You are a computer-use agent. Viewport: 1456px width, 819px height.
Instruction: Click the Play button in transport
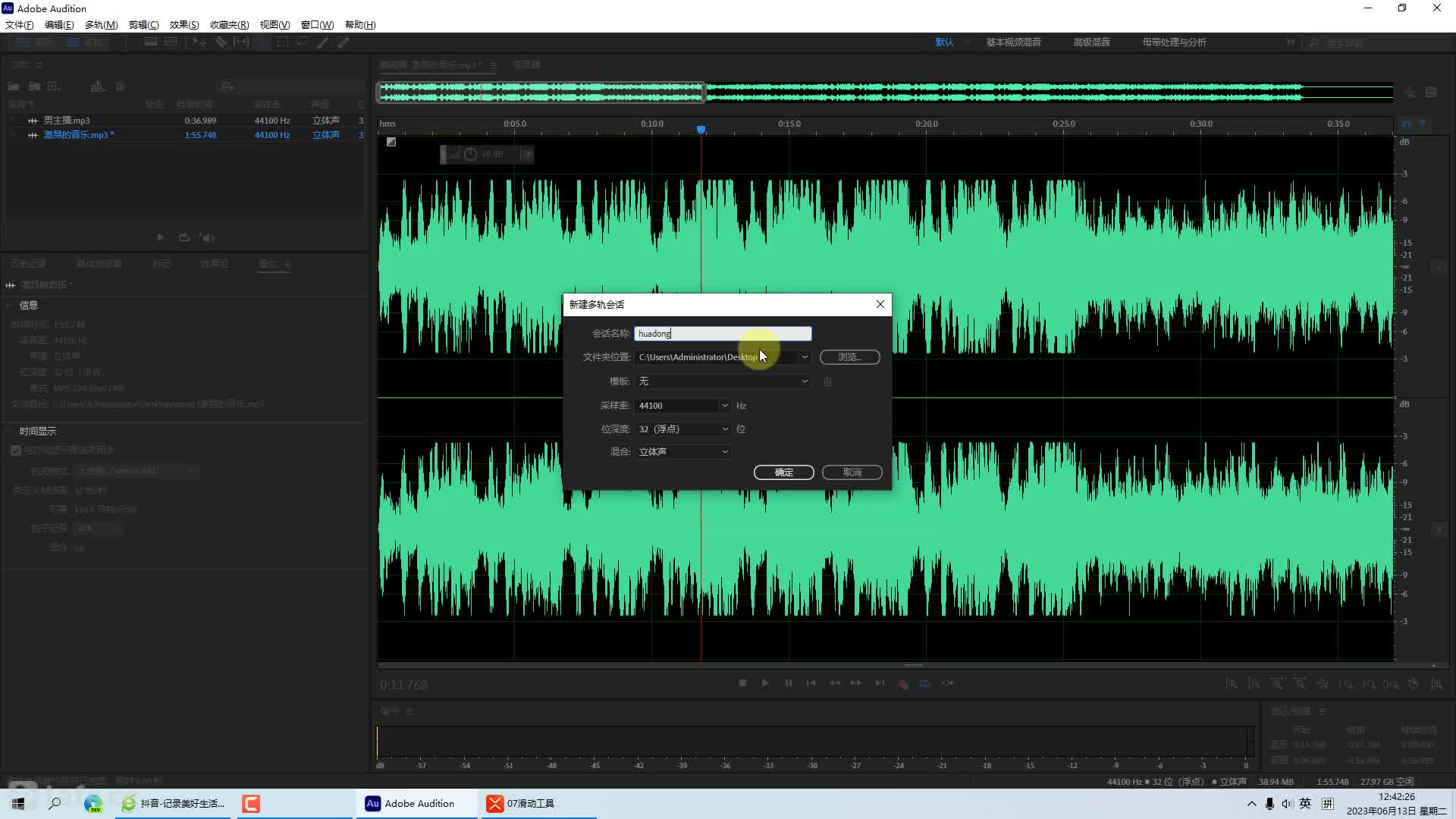coord(765,683)
